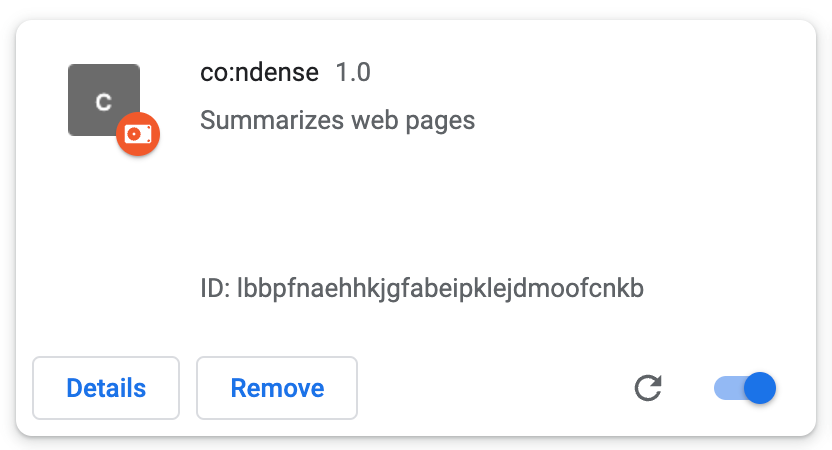Reload the co:ndense extension
The height and width of the screenshot is (450, 832).
[648, 388]
